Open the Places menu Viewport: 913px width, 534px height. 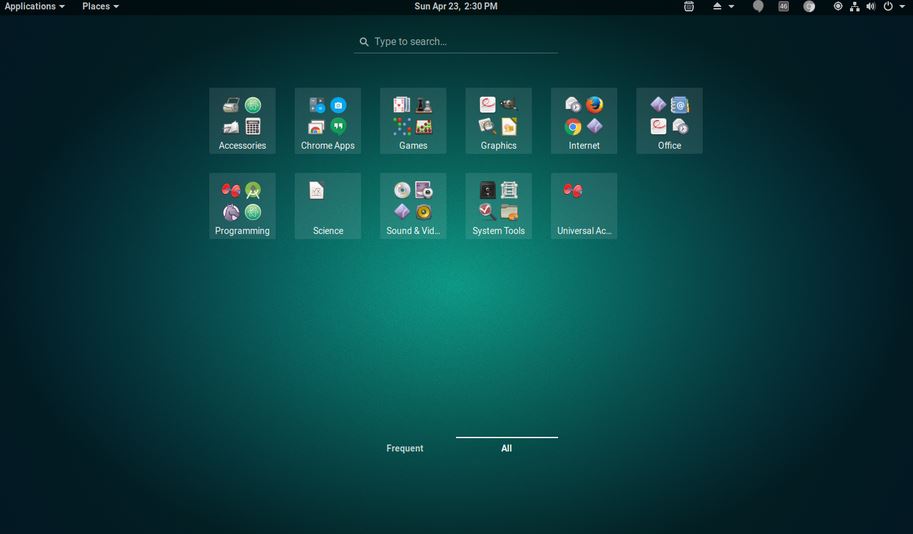click(100, 6)
